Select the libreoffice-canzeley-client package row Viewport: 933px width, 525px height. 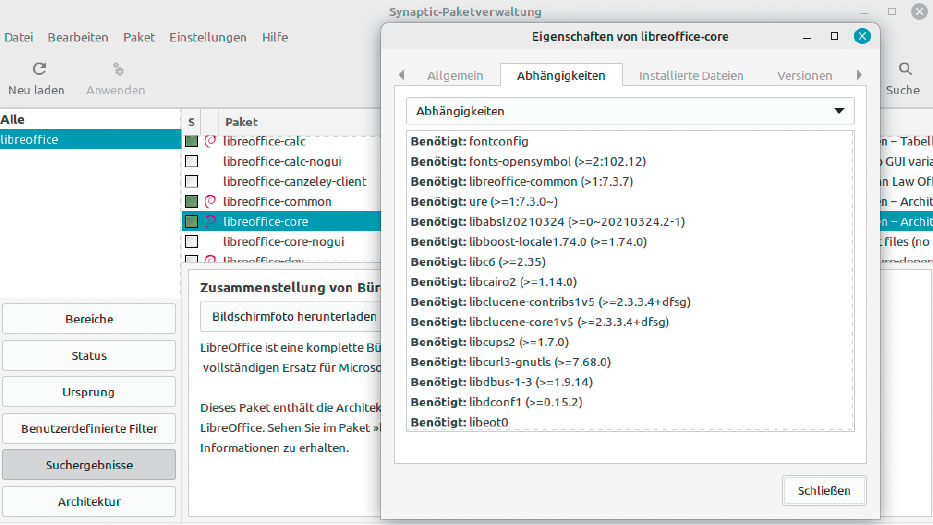click(281, 182)
